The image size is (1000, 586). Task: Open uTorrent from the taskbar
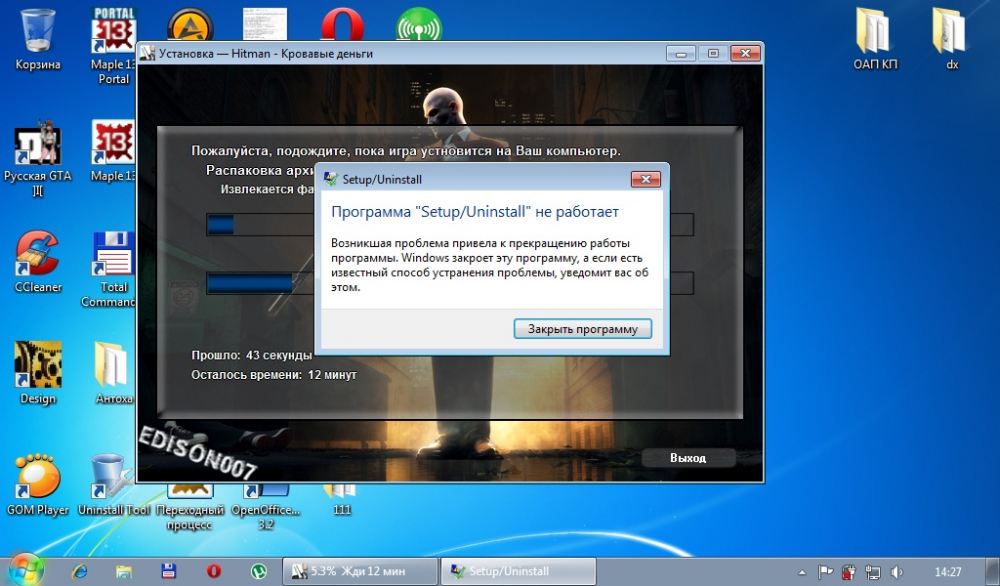coord(258,571)
